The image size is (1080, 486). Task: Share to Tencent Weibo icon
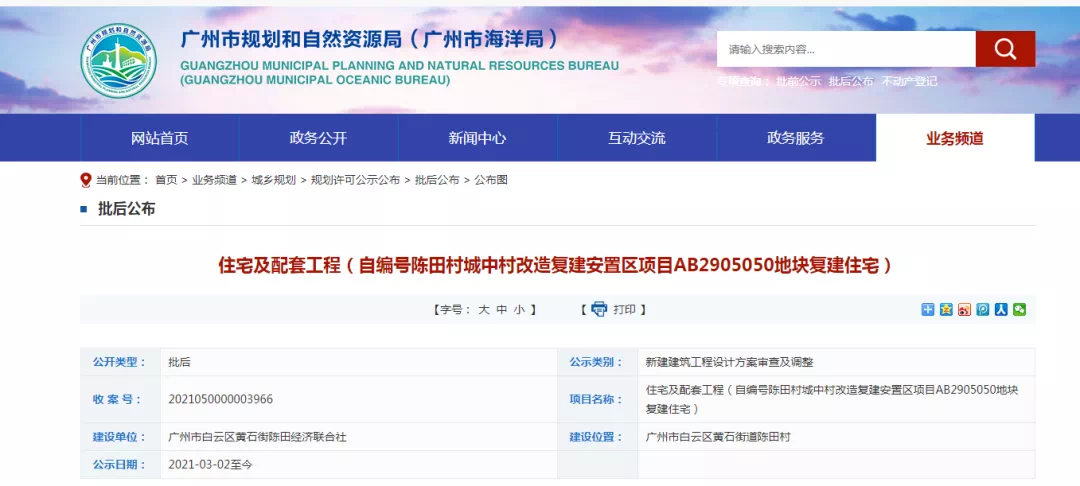(x=983, y=310)
